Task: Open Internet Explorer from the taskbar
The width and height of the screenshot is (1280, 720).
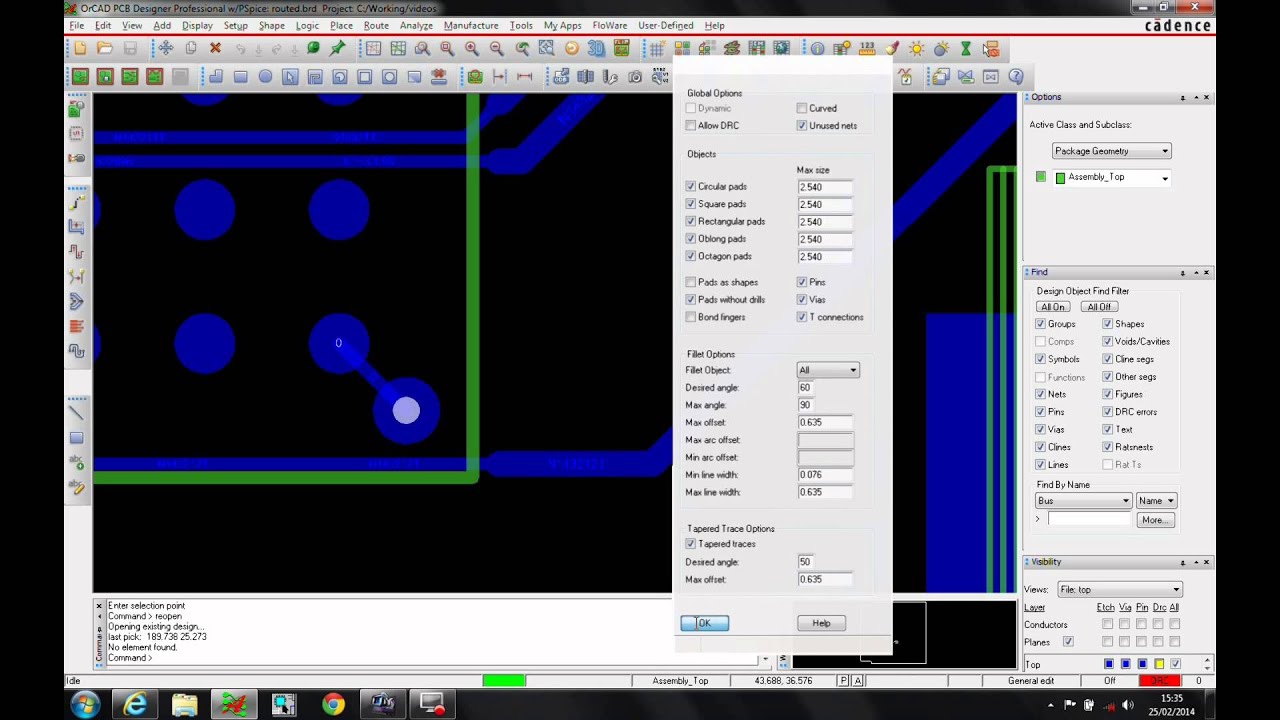Action: click(x=135, y=704)
